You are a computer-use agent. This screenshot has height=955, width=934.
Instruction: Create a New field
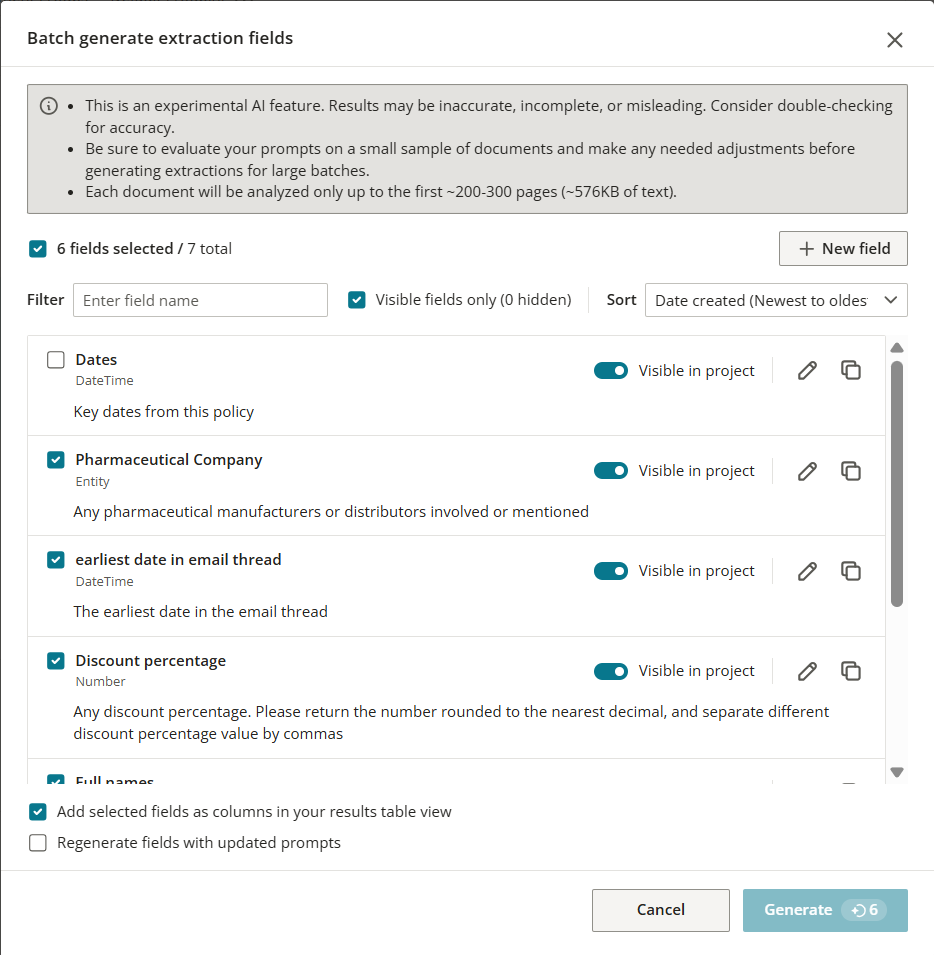[x=843, y=248]
